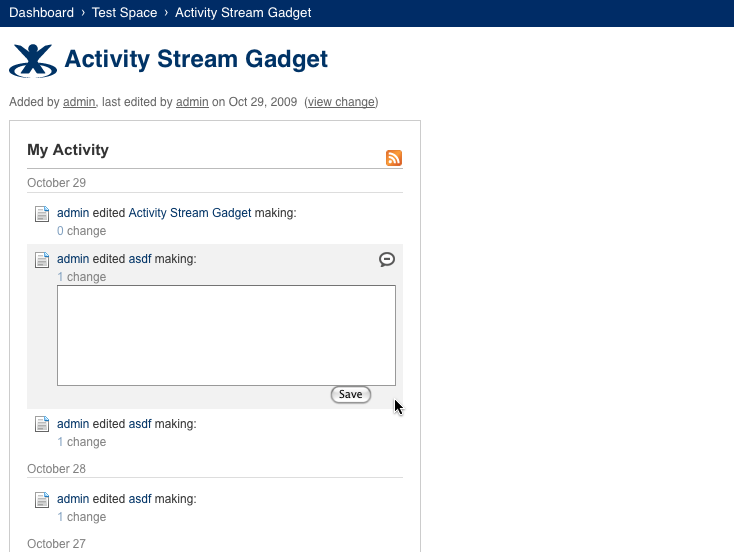Open admin profile after 'last edited by'
The image size is (734, 552).
[192, 102]
